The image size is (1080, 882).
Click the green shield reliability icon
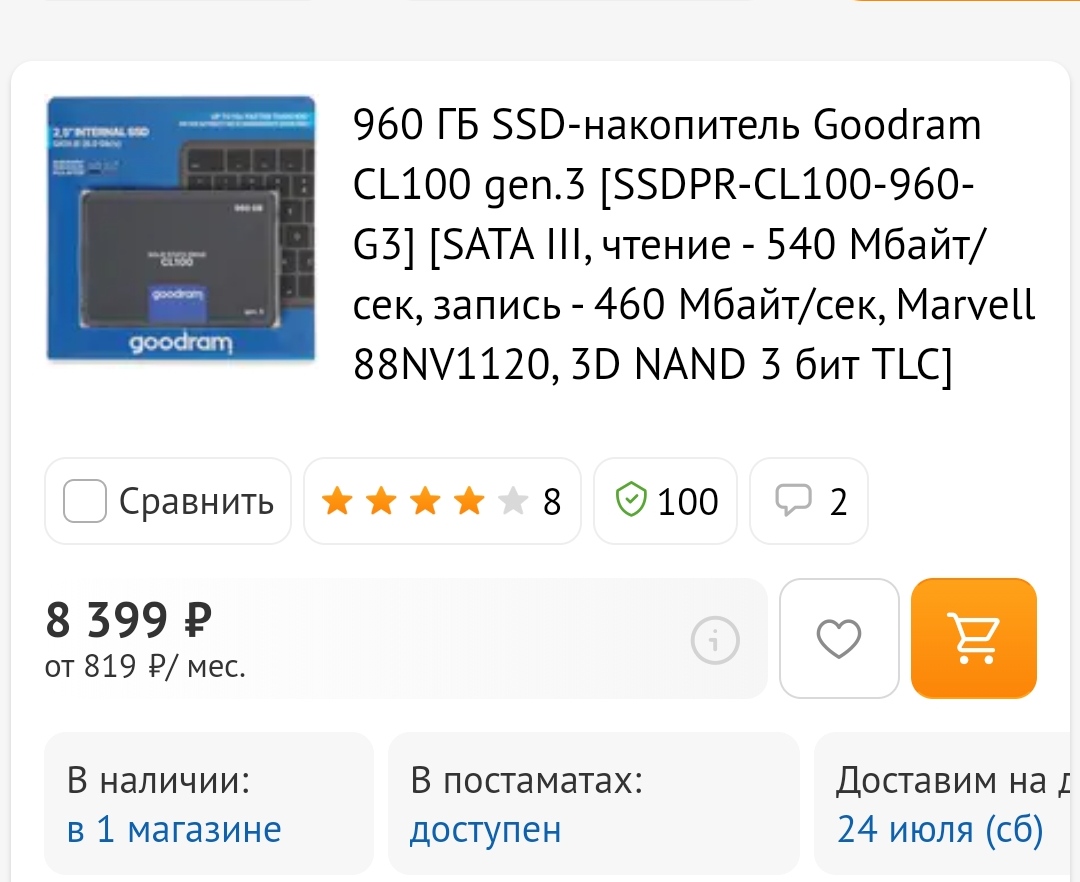coord(631,501)
